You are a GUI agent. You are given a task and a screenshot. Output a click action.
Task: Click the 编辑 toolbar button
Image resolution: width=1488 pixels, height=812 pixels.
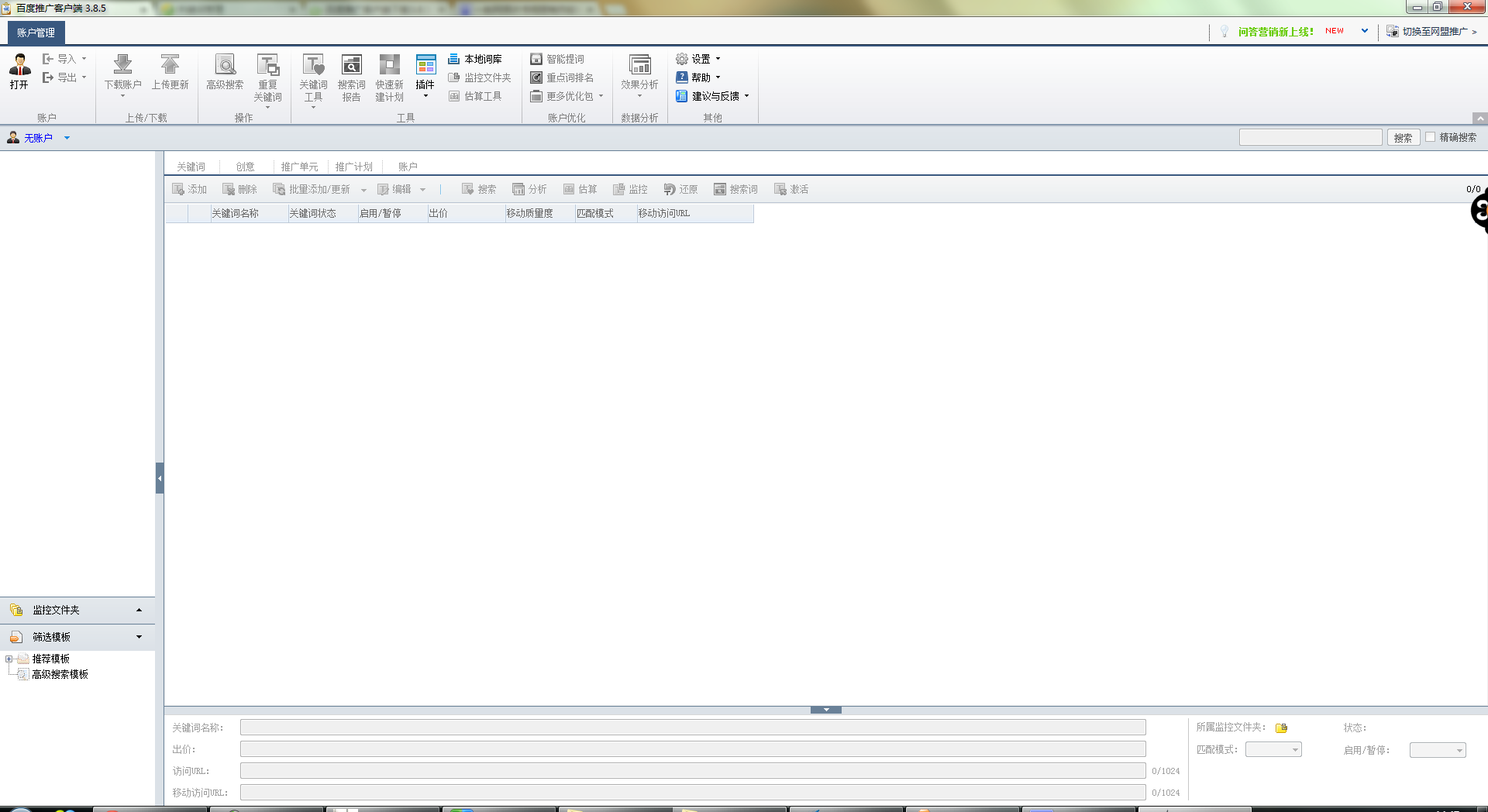click(394, 189)
